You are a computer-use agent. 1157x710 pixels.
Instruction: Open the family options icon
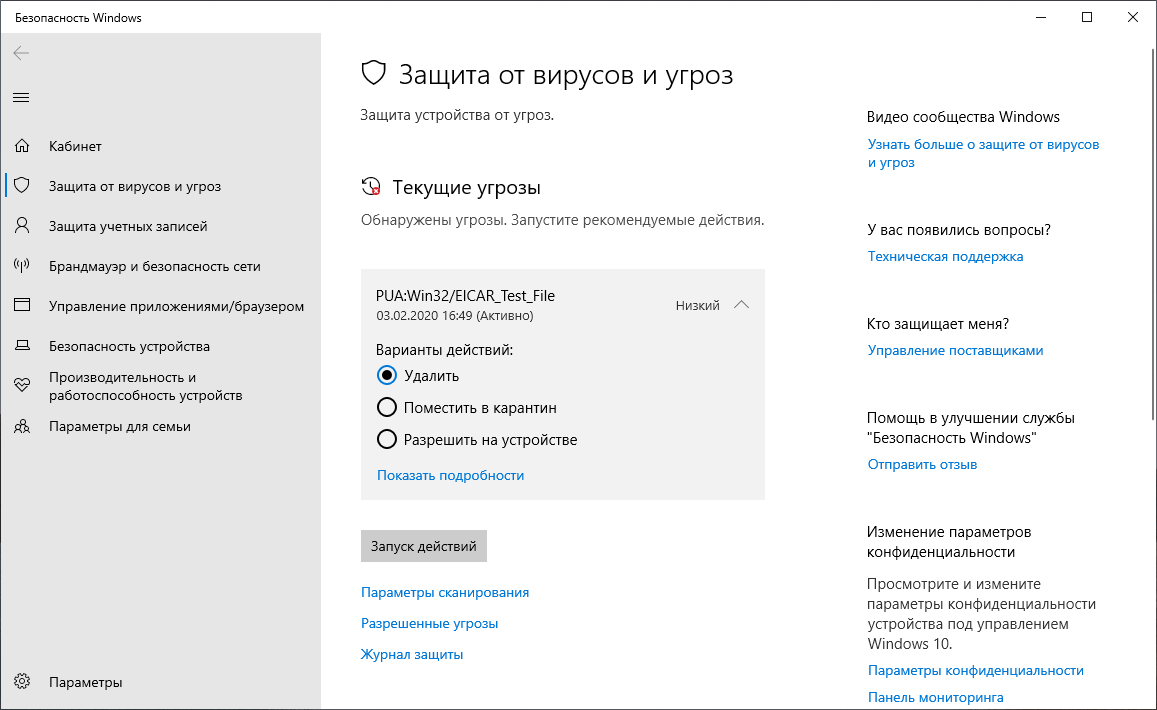(x=20, y=426)
